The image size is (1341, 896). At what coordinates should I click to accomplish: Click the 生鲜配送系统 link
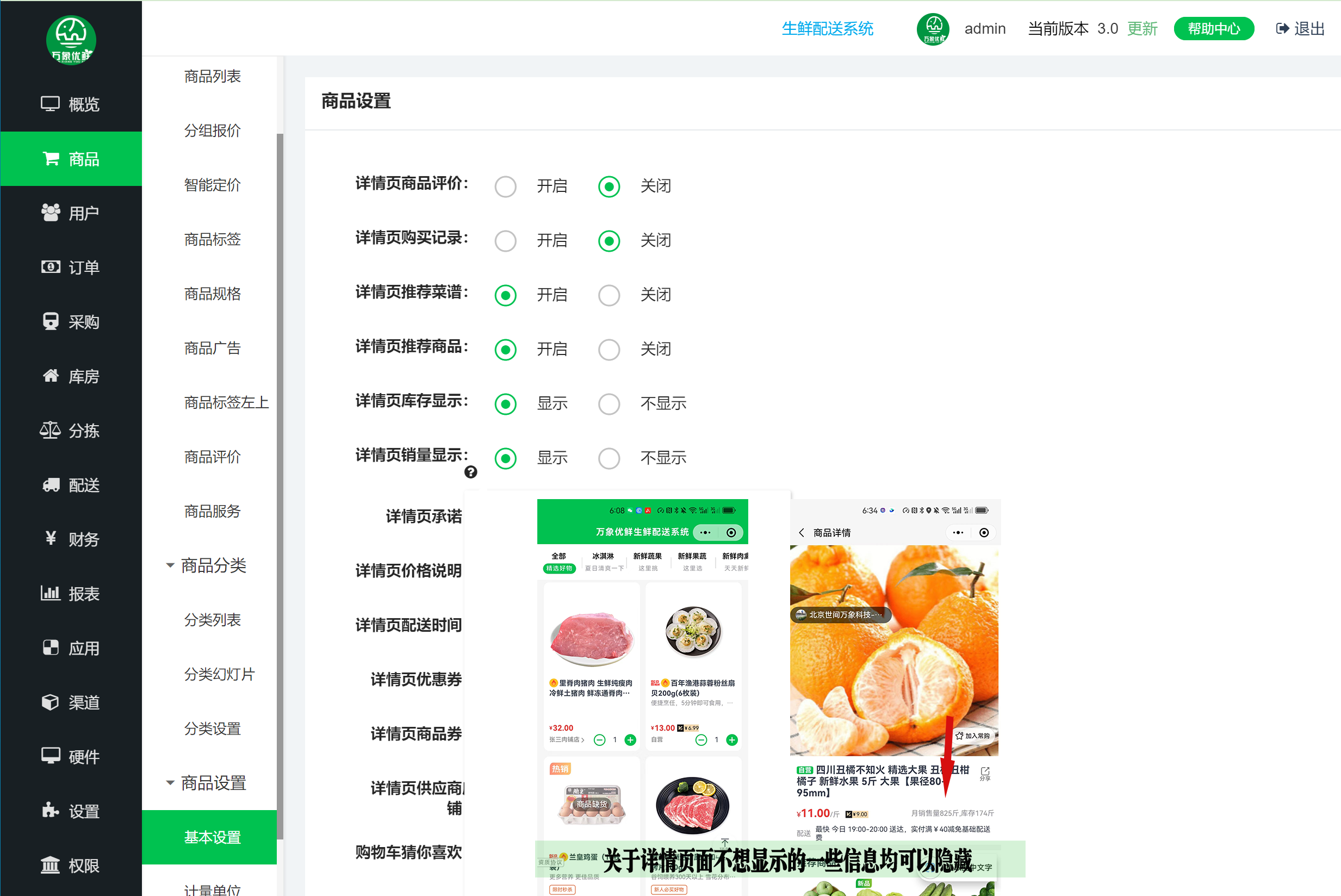click(x=827, y=29)
